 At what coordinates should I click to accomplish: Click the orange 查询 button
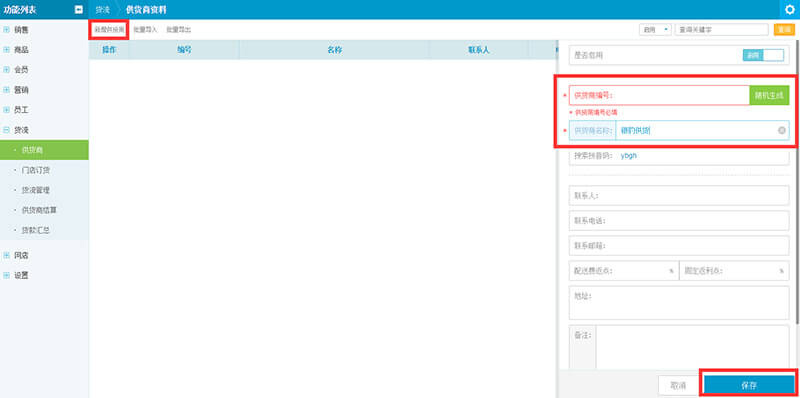[784, 30]
